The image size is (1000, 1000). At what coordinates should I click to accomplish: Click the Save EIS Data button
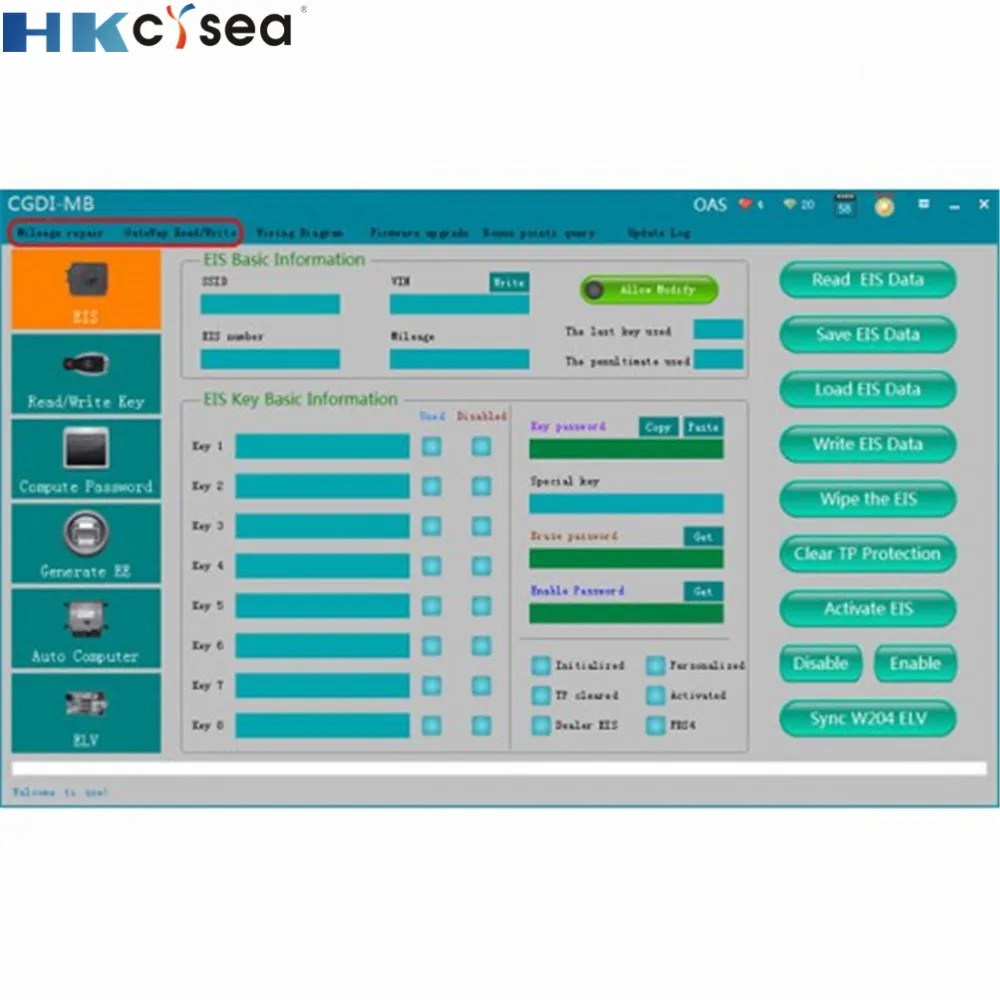(867, 335)
